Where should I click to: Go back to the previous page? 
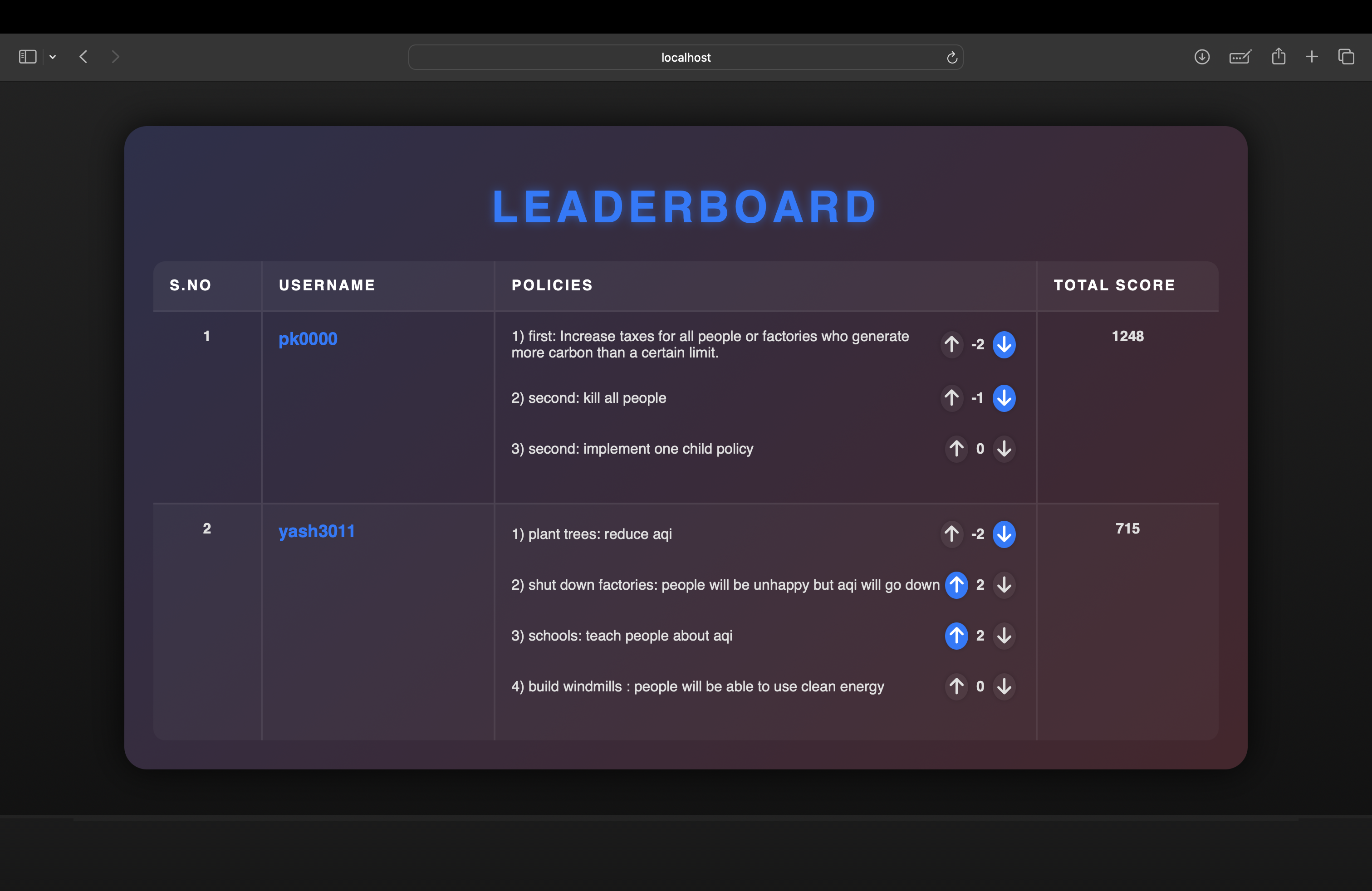point(83,57)
